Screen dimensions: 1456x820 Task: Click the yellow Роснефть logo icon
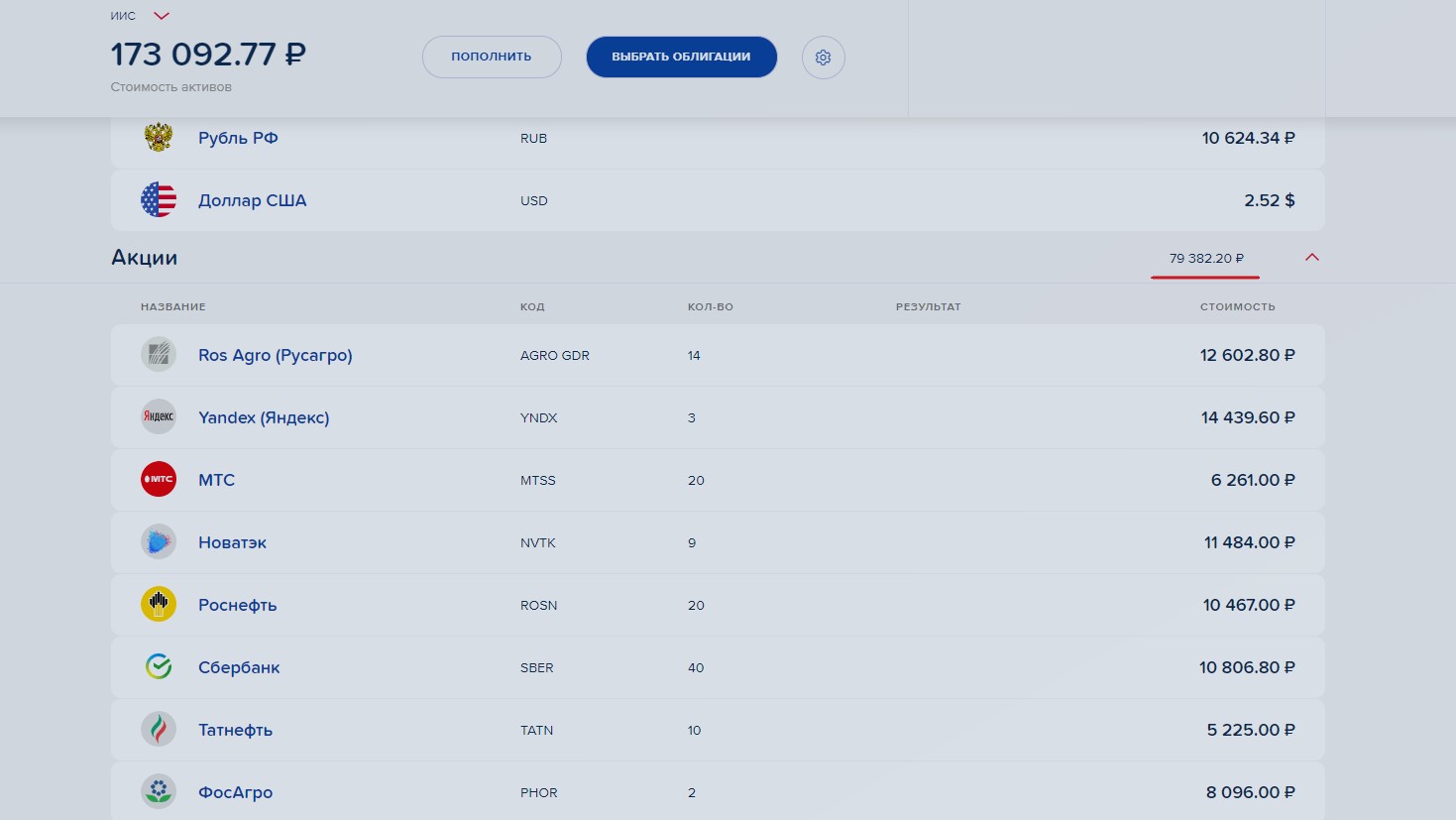[159, 604]
